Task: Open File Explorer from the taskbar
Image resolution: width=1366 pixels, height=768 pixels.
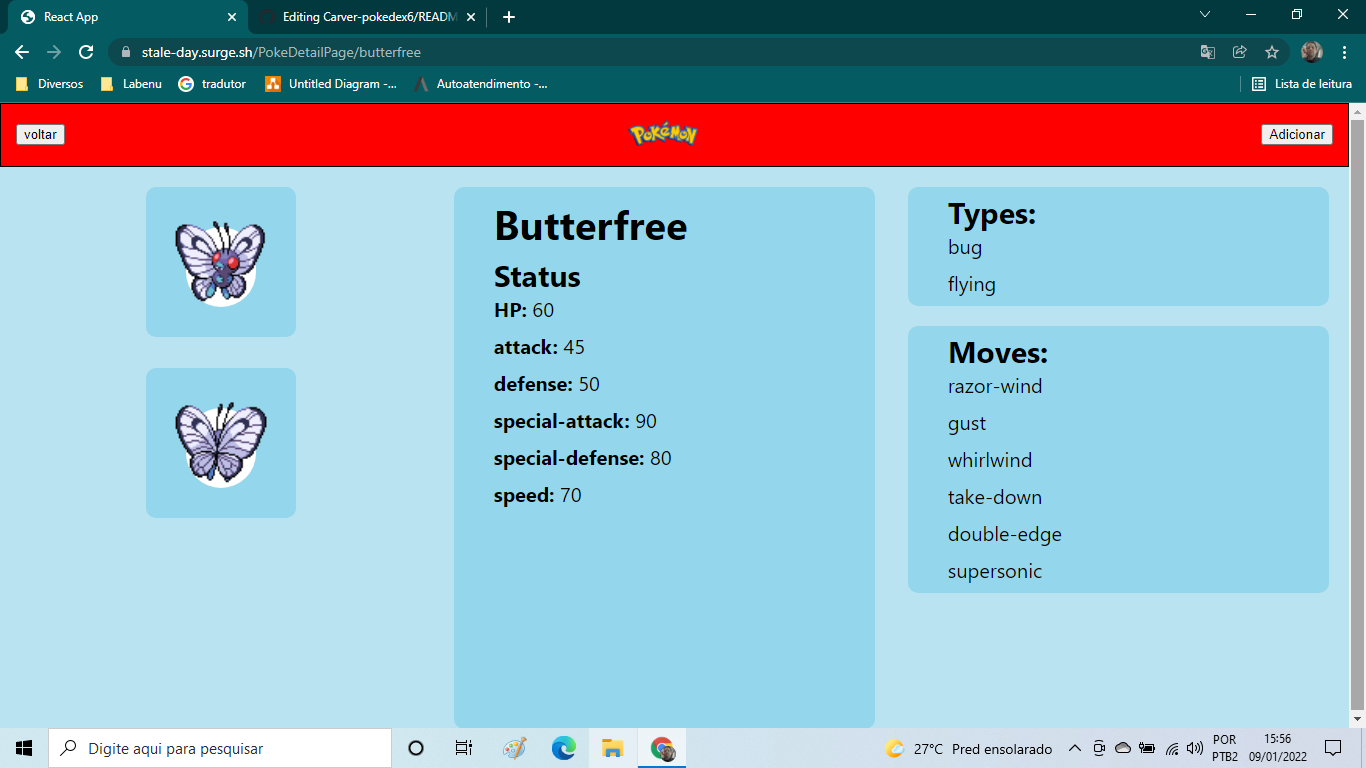Action: [x=613, y=748]
